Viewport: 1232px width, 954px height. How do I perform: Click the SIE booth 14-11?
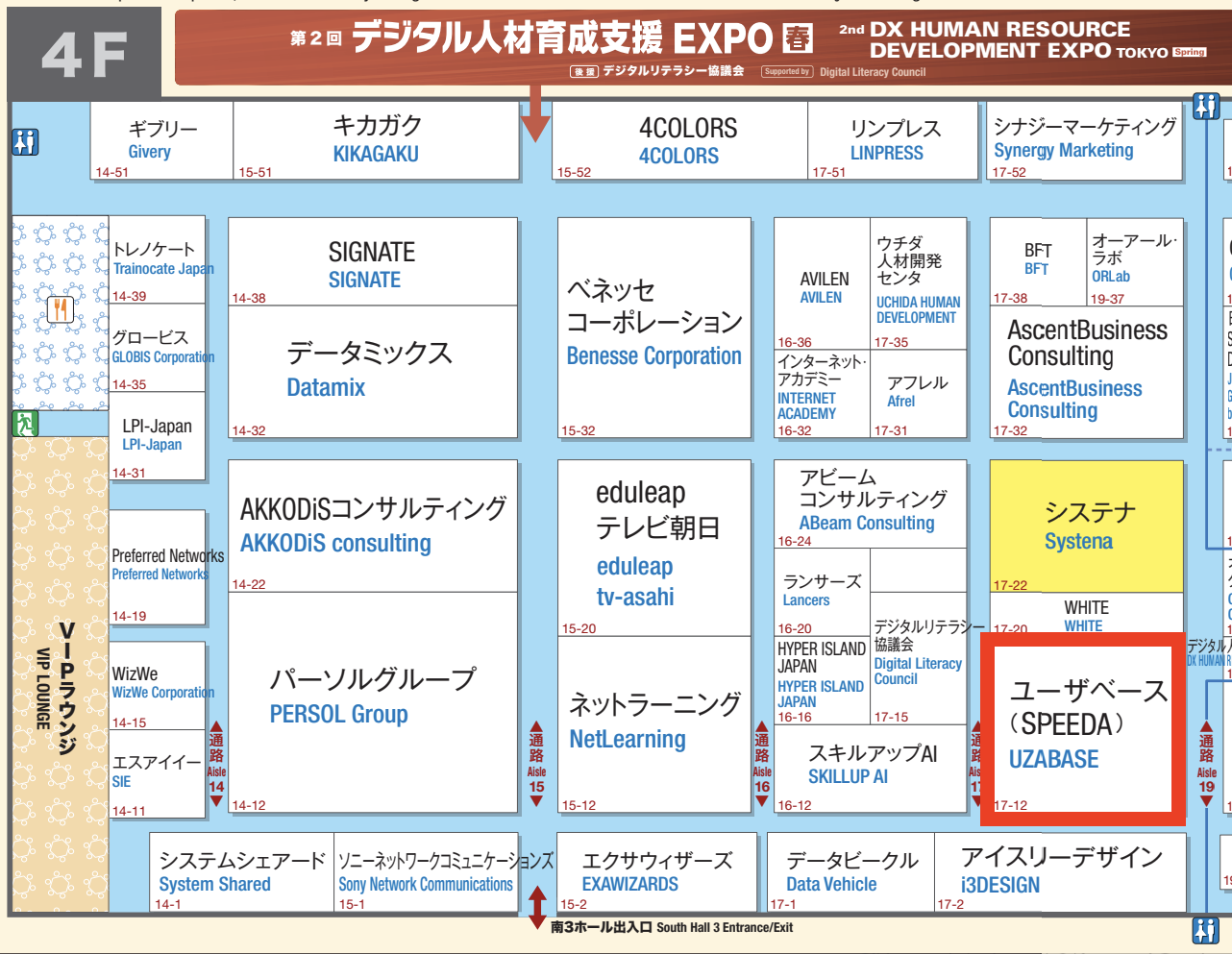point(157,774)
